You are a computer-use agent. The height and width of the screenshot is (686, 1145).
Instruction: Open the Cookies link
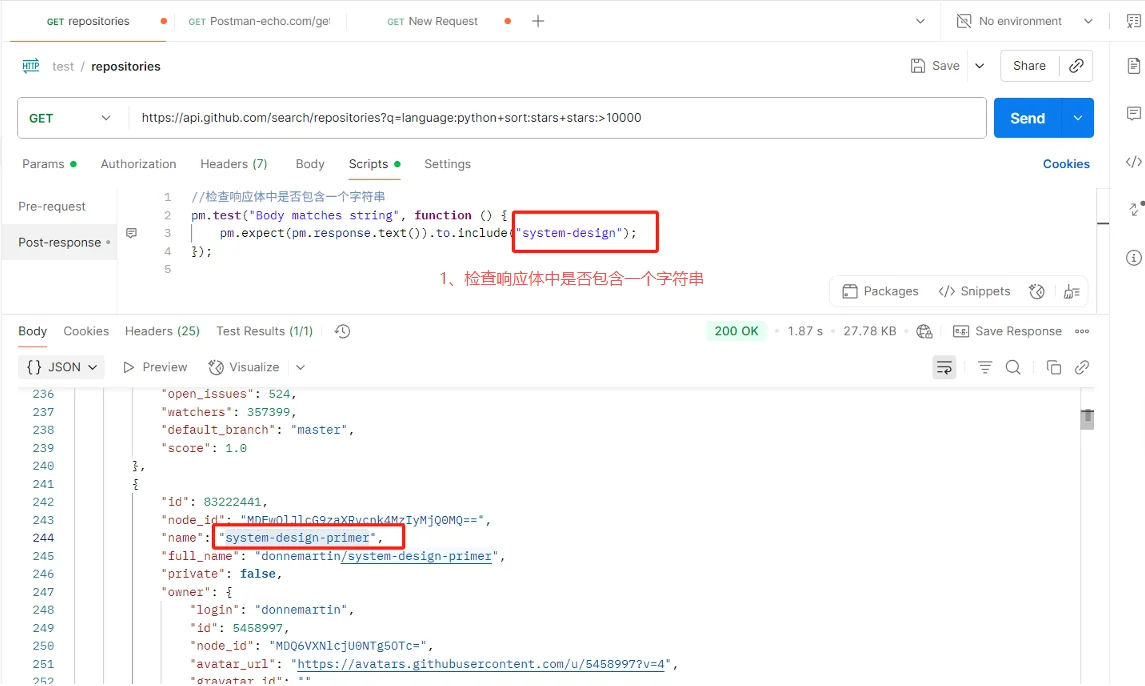coord(1066,164)
